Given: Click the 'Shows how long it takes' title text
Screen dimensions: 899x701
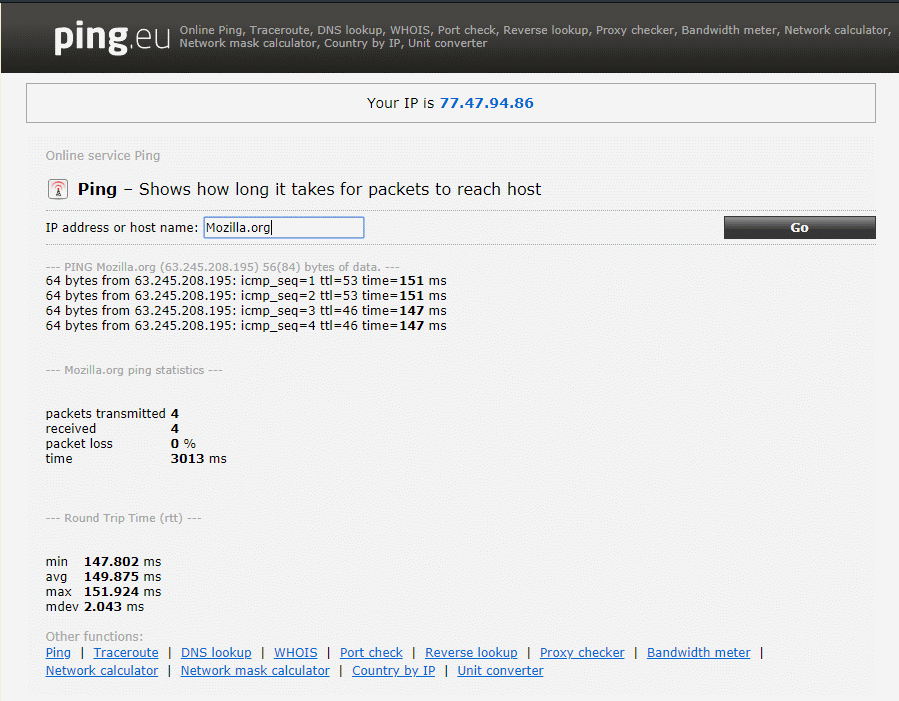Looking at the screenshot, I should (339, 189).
